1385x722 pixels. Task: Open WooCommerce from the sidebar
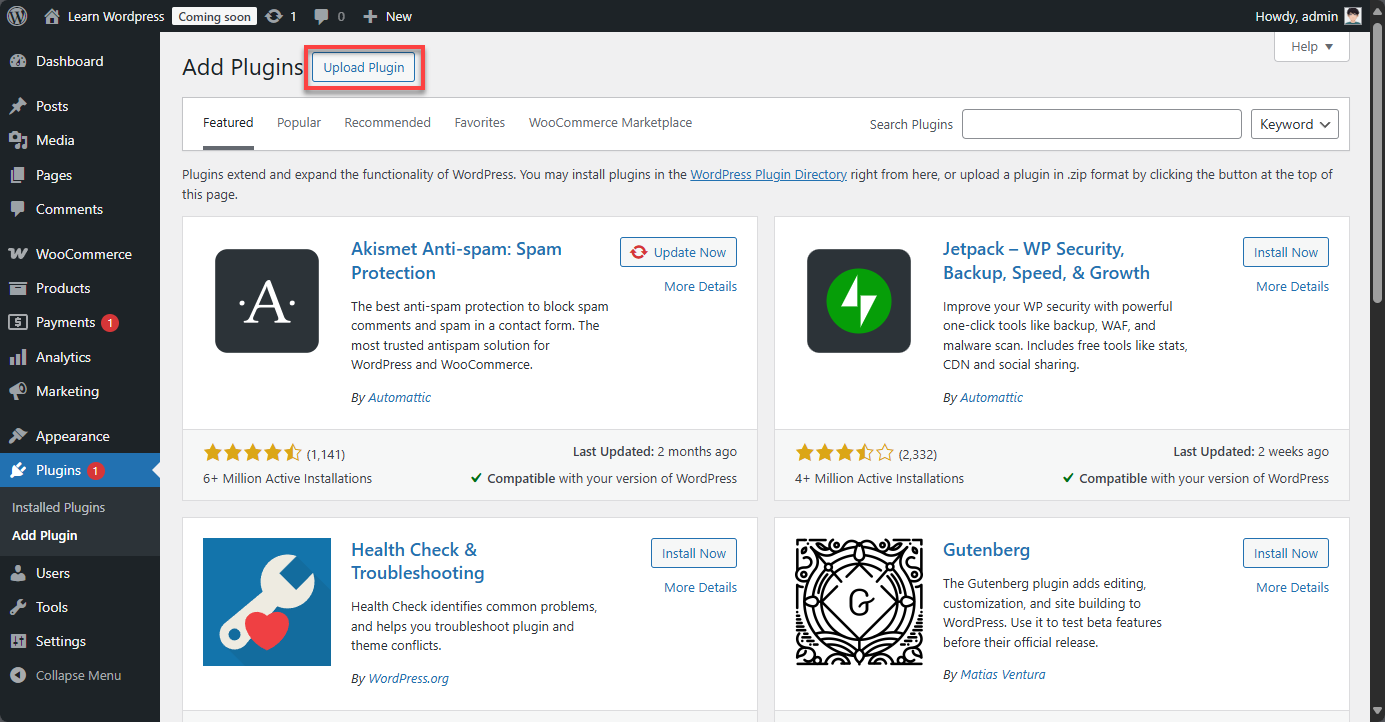click(x=83, y=254)
